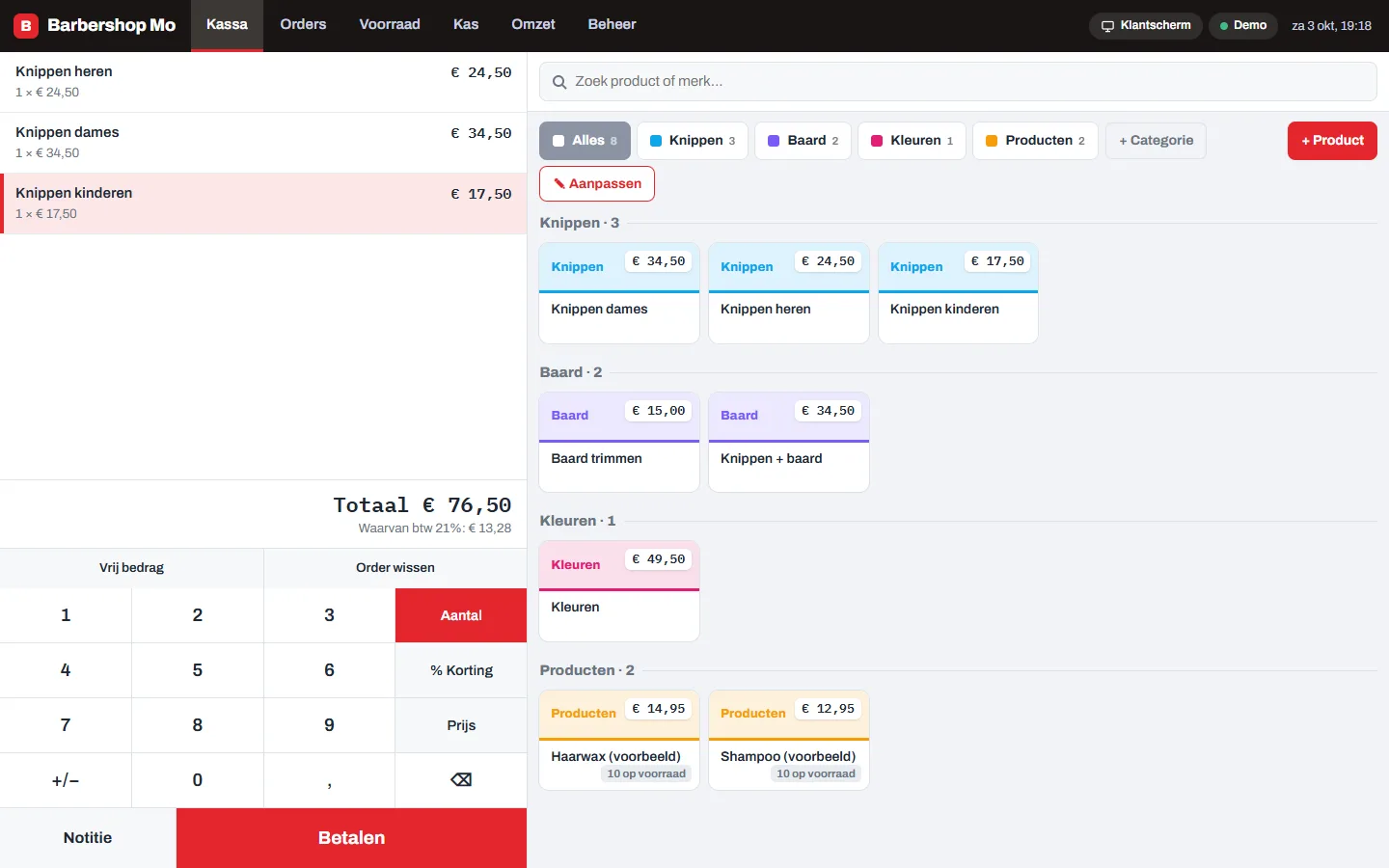Select Knippen dames order line
Viewport: 1389px width, 868px height.
coord(263,143)
